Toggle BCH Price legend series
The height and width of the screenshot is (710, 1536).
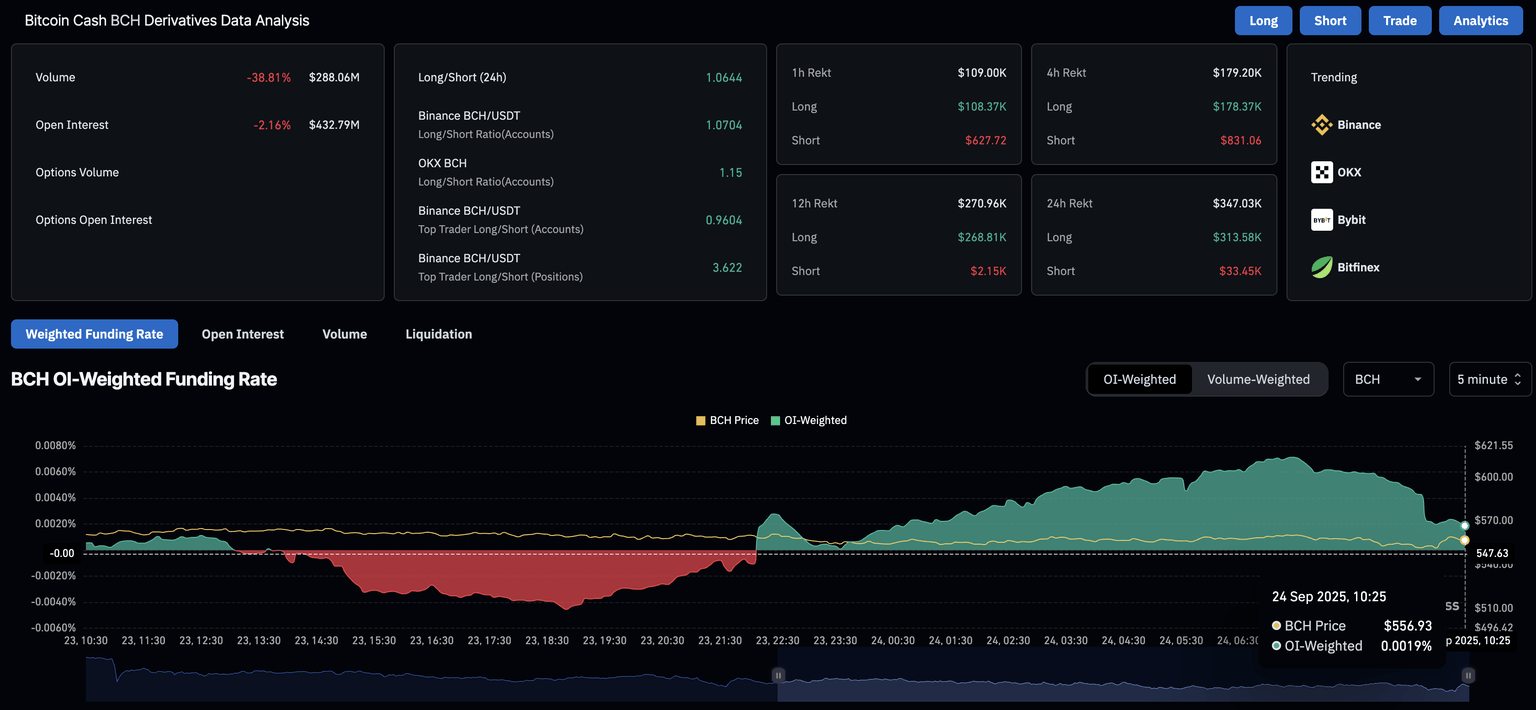727,421
